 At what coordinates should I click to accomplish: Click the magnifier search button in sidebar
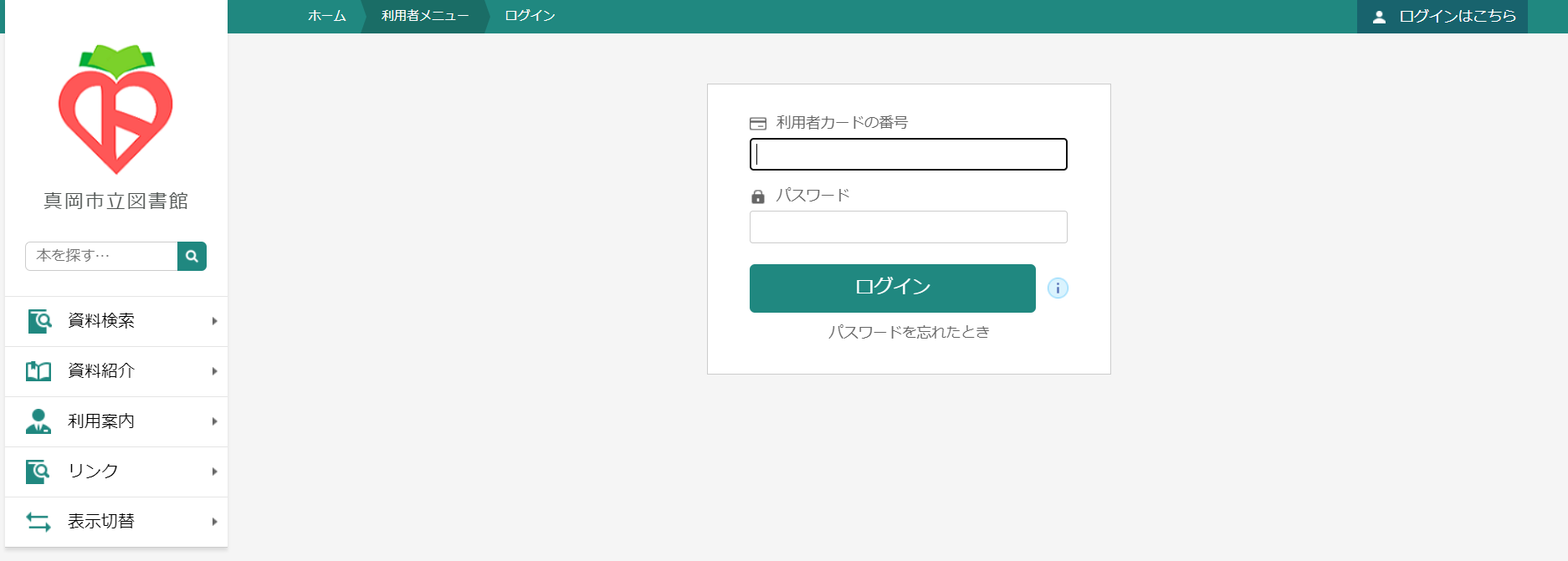point(192,256)
